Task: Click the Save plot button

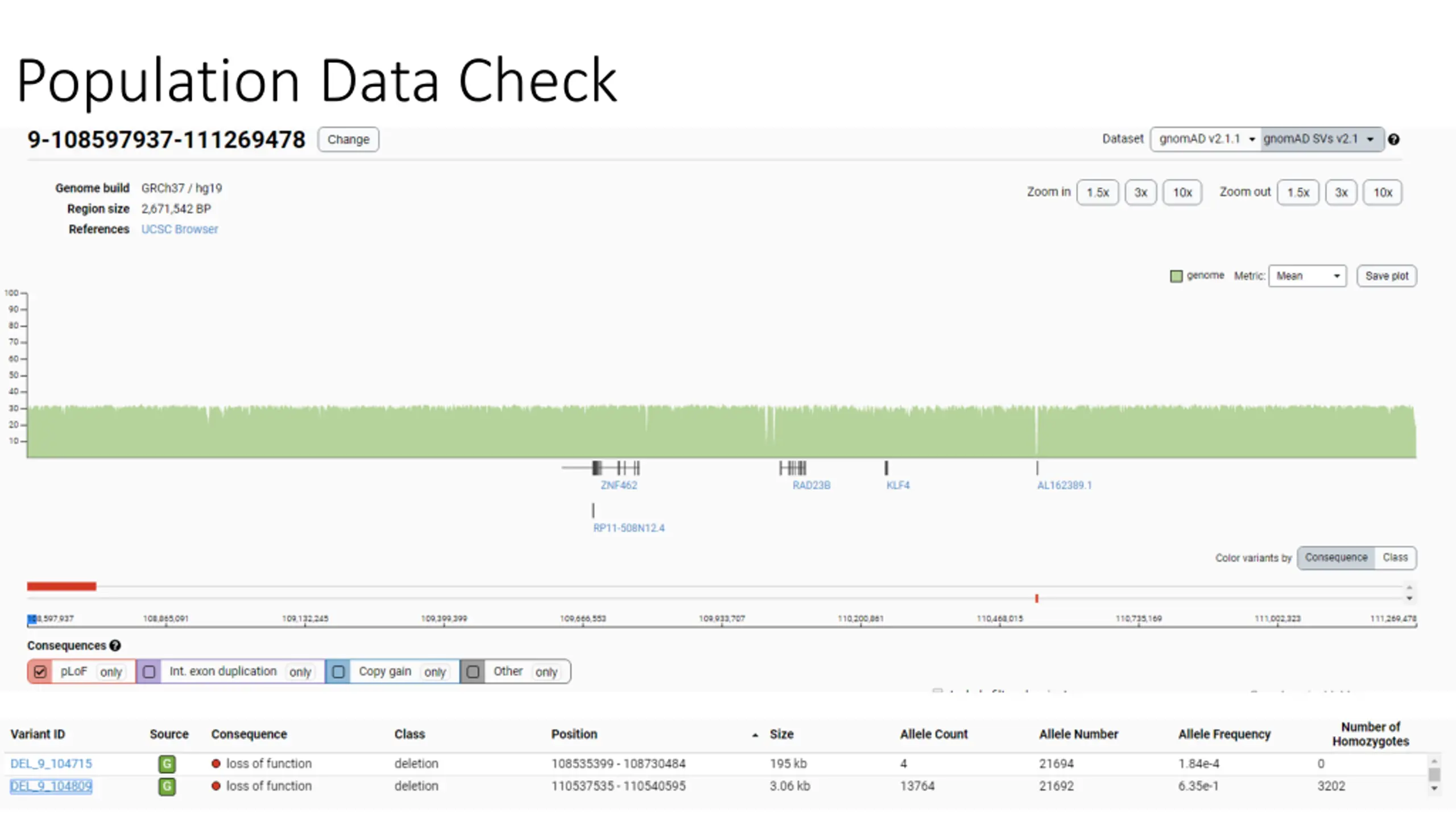Action: point(1387,276)
